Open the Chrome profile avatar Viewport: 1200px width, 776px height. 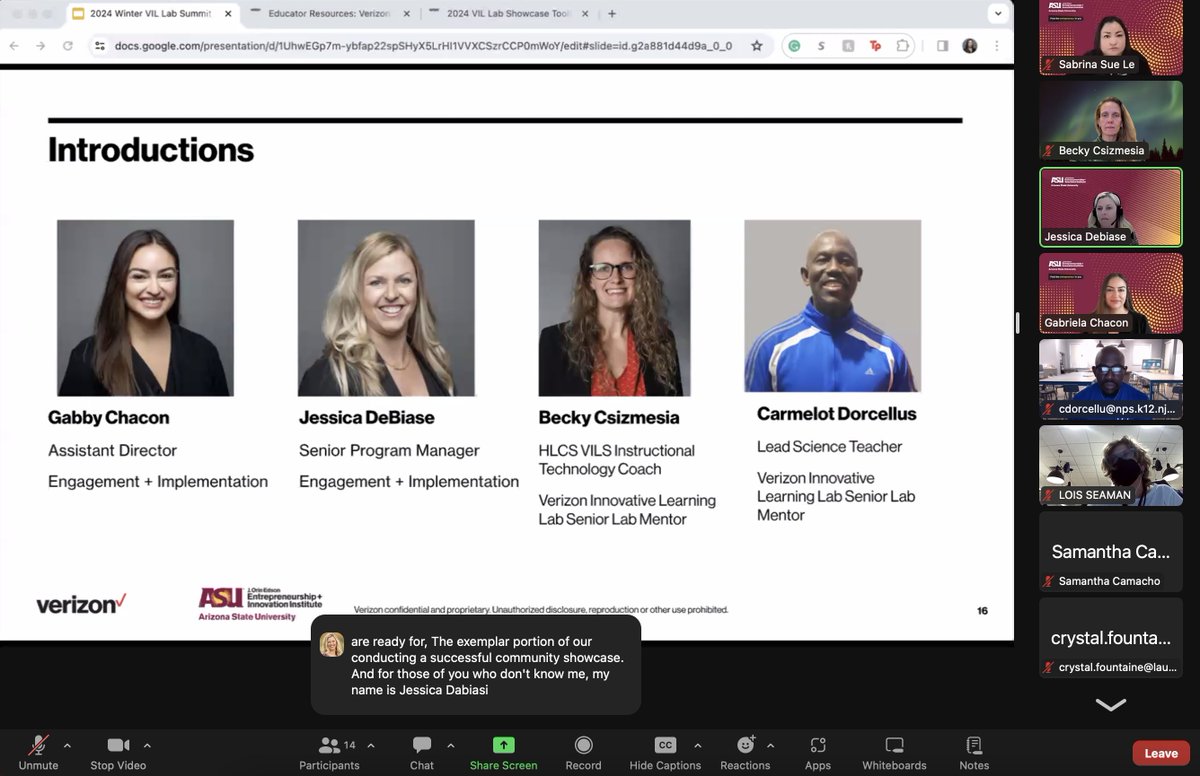[969, 46]
